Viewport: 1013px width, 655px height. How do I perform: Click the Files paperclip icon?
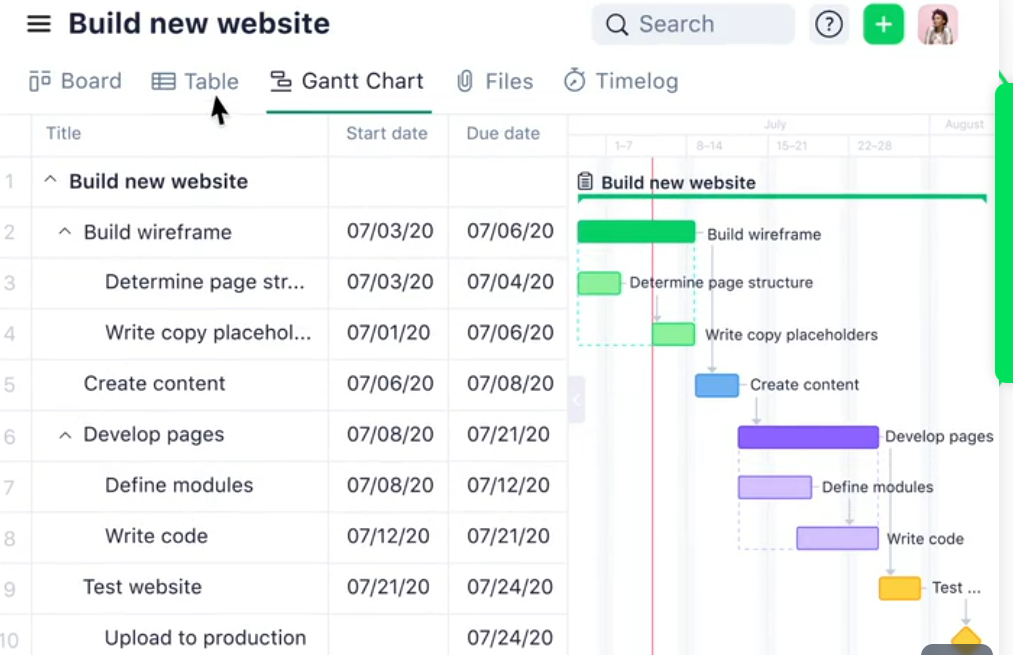tap(464, 81)
